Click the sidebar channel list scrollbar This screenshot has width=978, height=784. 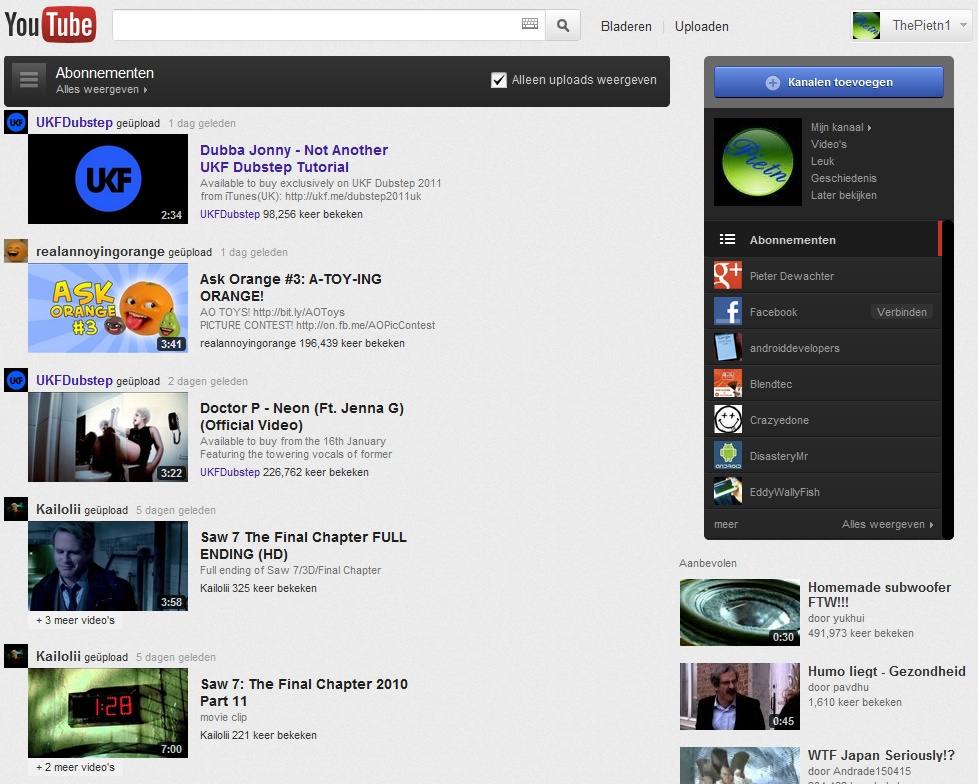tap(947, 380)
